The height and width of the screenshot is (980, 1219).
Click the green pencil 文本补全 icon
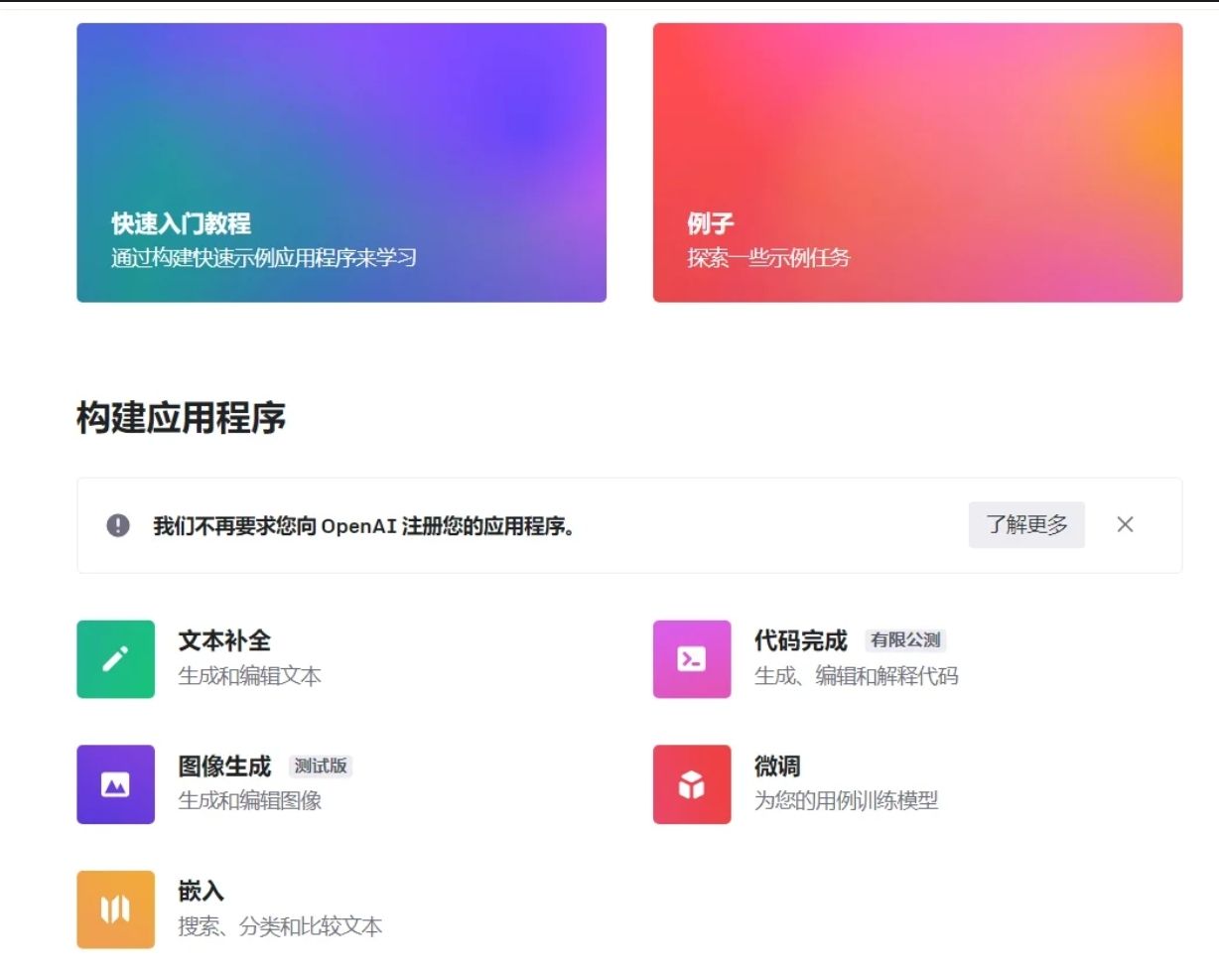pos(115,659)
